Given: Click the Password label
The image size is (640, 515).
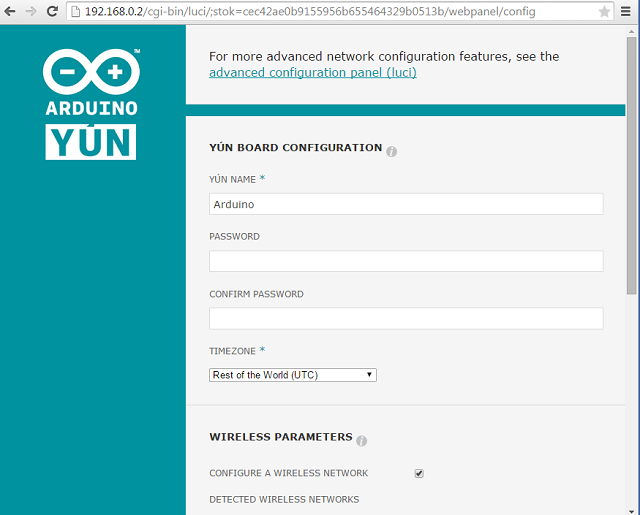Looking at the screenshot, I should tap(234, 237).
